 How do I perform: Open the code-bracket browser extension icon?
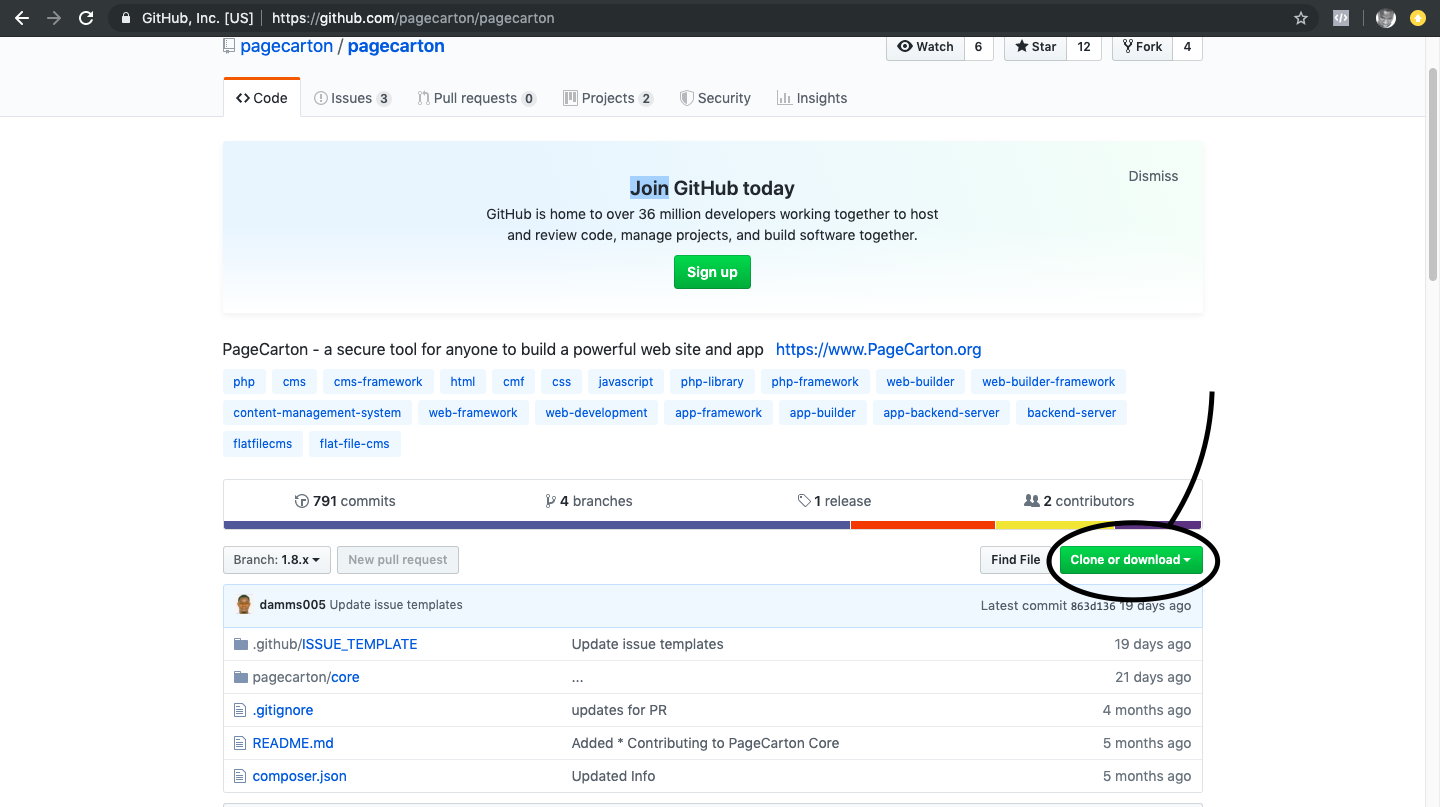click(1342, 18)
